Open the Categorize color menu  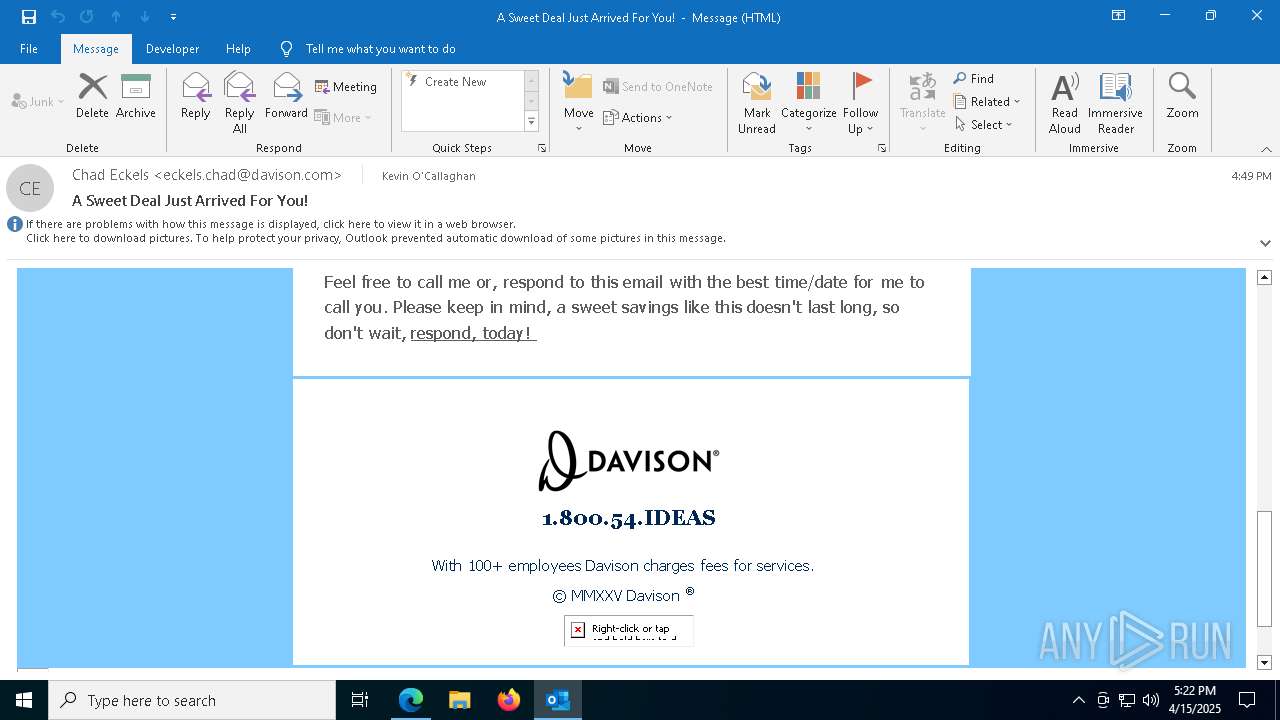[809, 102]
